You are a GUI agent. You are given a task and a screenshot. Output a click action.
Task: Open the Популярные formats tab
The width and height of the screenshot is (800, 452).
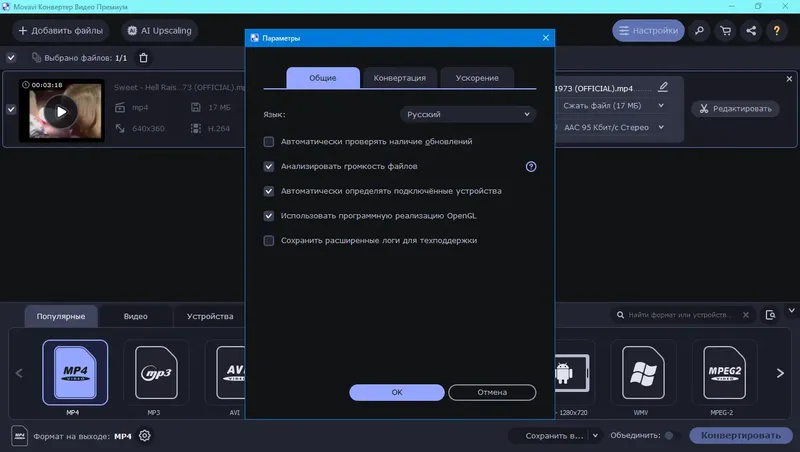[61, 316]
